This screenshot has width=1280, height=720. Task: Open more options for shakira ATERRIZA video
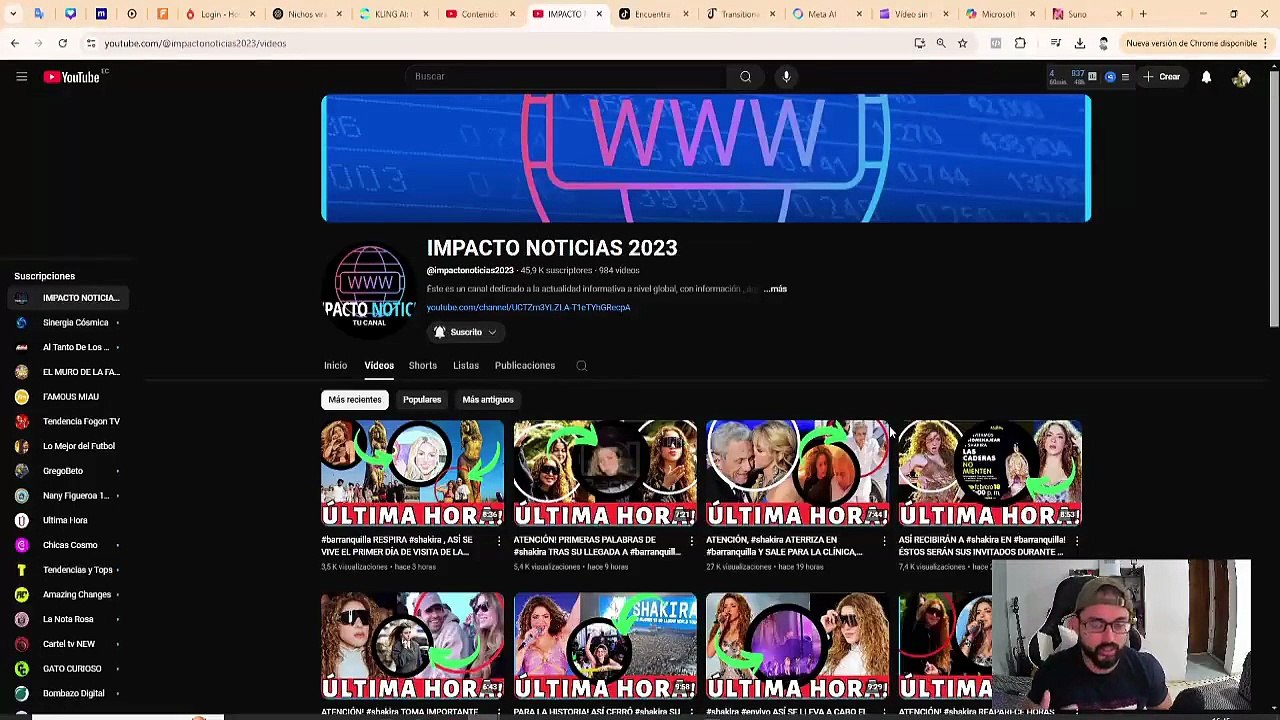[x=884, y=541]
